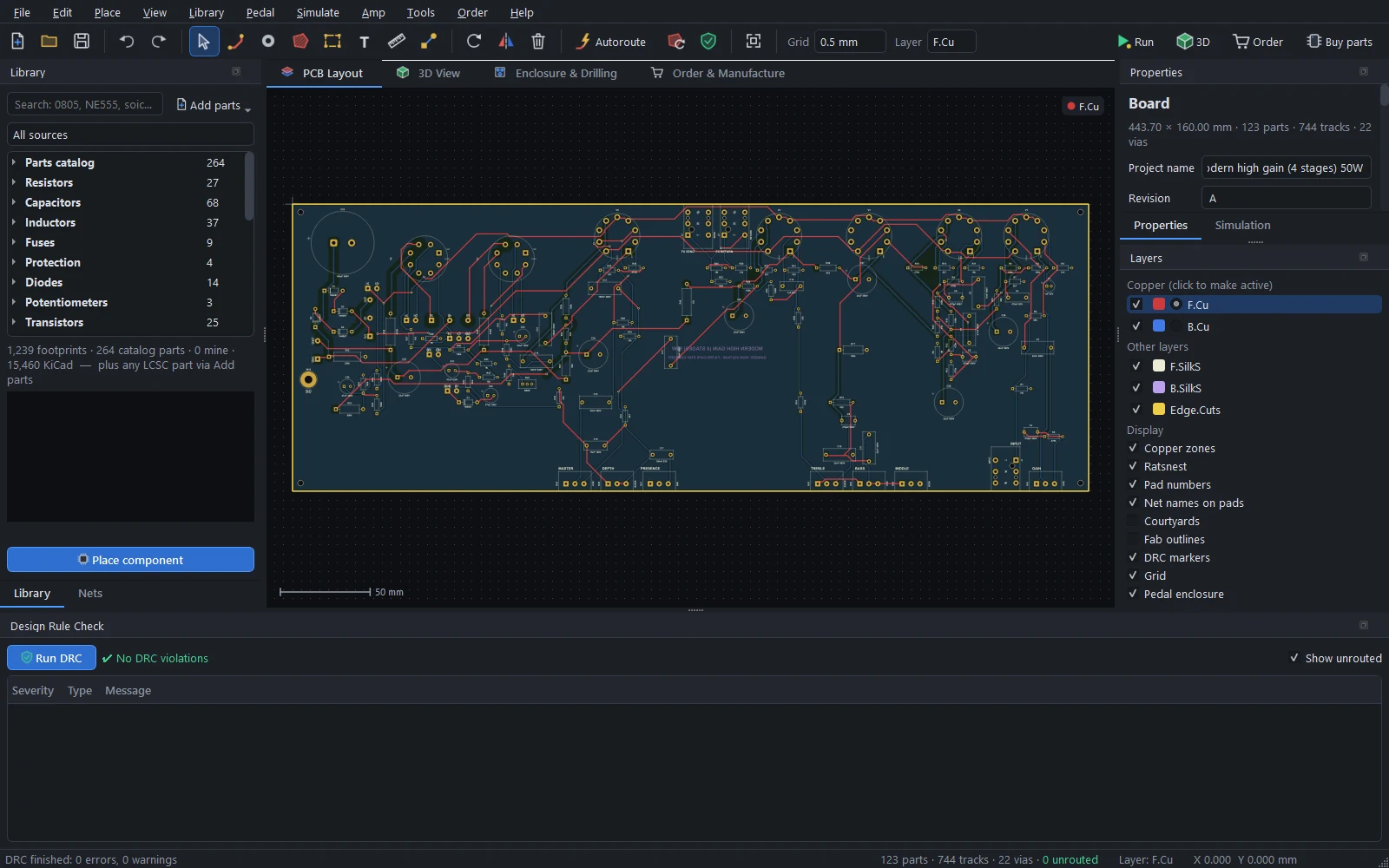Select the route track tool

pyautogui.click(x=236, y=41)
